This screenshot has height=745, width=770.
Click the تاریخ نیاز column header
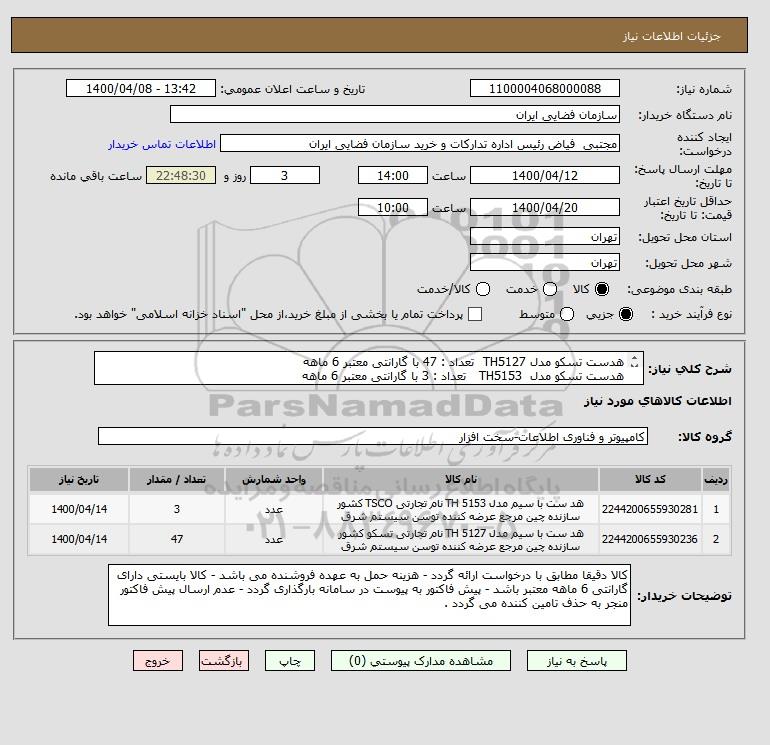coord(79,479)
